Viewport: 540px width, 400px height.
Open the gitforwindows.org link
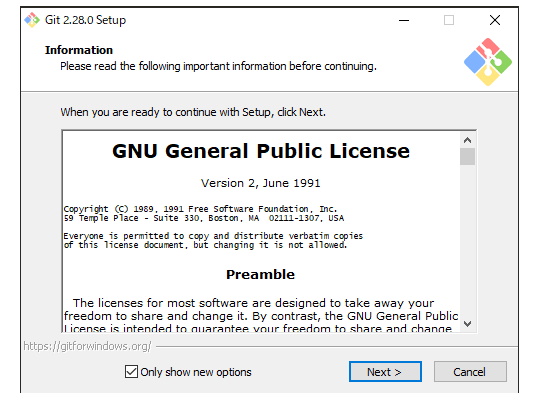click(87, 346)
